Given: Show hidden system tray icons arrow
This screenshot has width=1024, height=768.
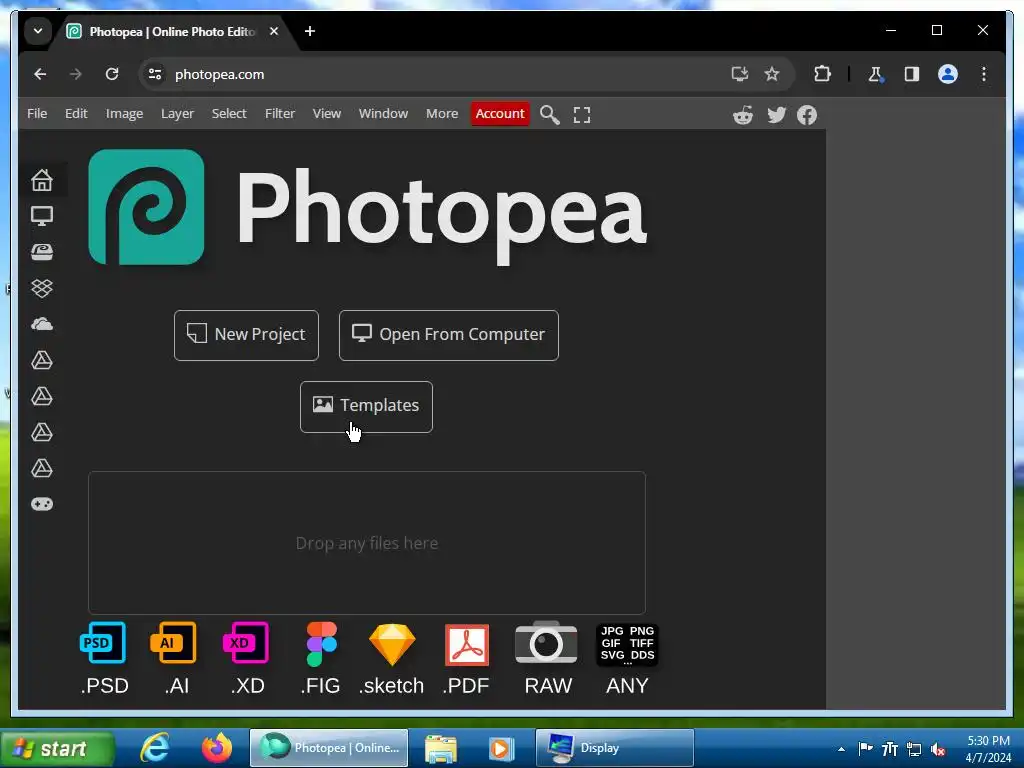Looking at the screenshot, I should click(841, 749).
